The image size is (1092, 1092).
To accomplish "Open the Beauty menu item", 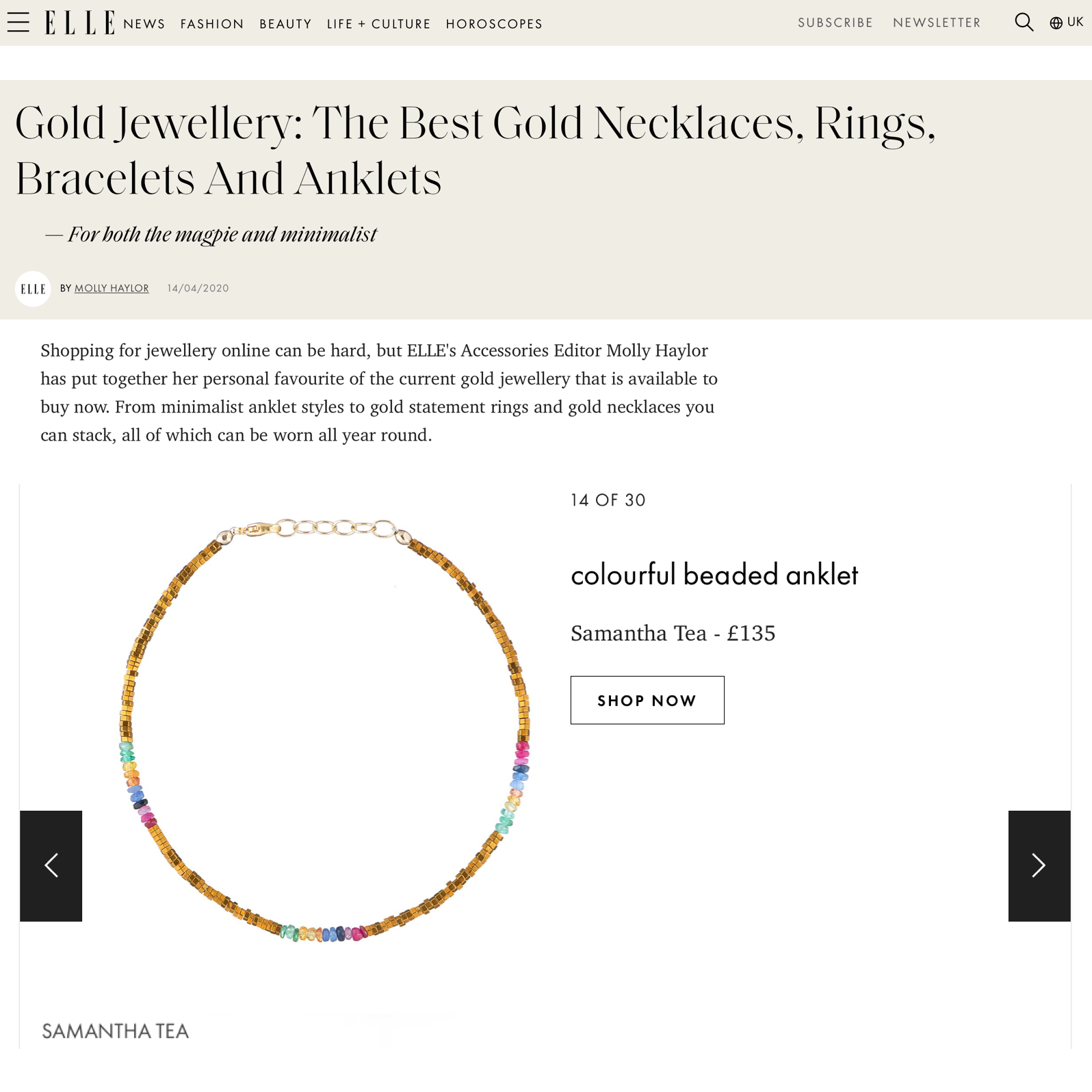I will click(x=285, y=24).
